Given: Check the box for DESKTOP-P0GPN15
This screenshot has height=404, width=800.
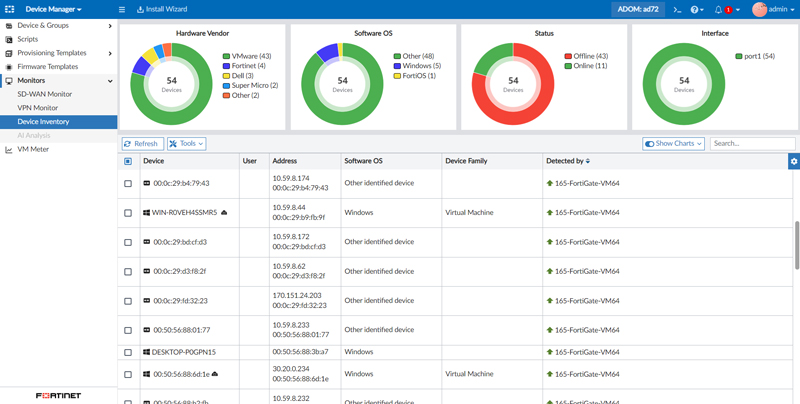Looking at the screenshot, I should pos(128,352).
